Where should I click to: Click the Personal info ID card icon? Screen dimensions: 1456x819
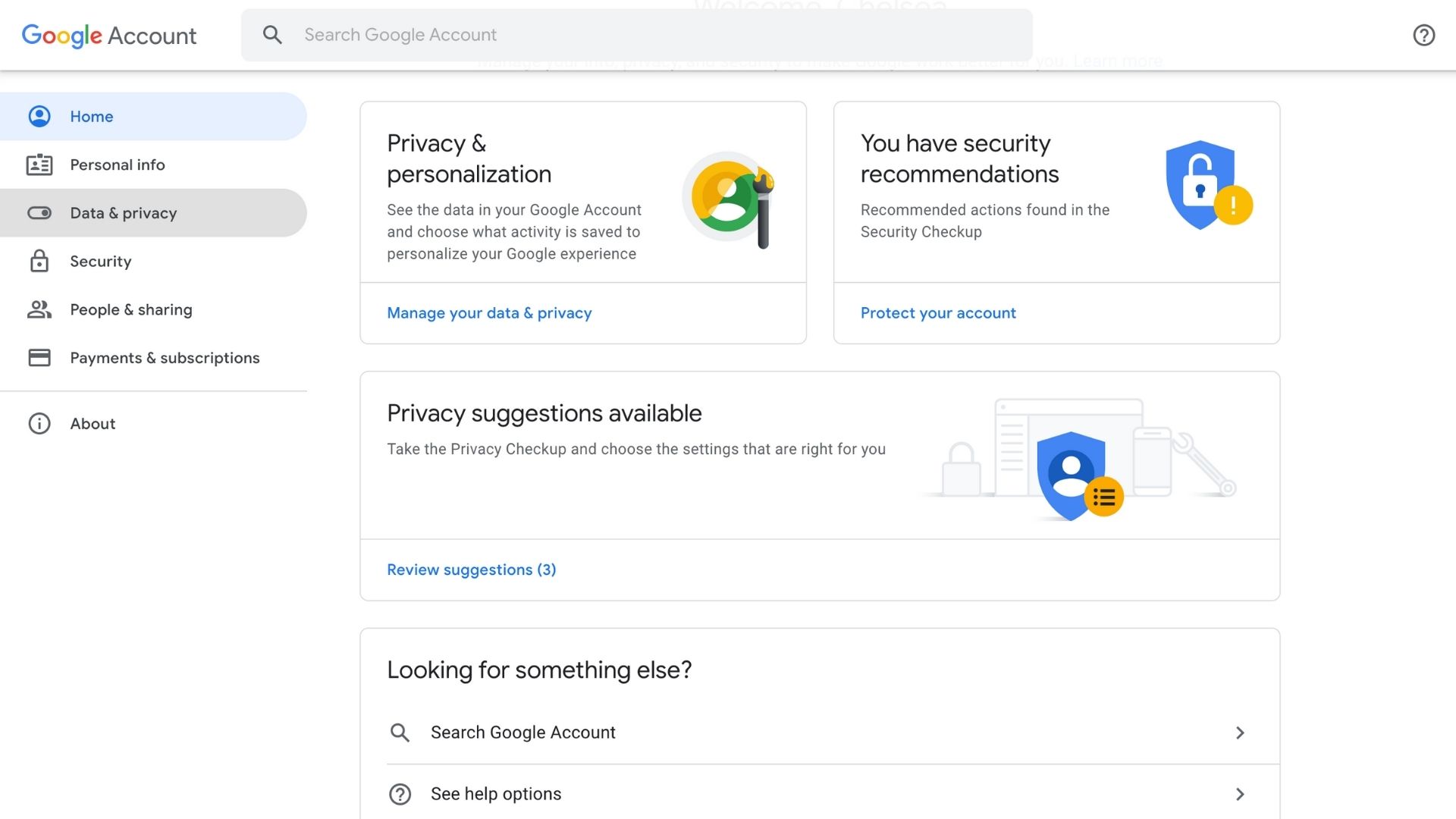39,165
